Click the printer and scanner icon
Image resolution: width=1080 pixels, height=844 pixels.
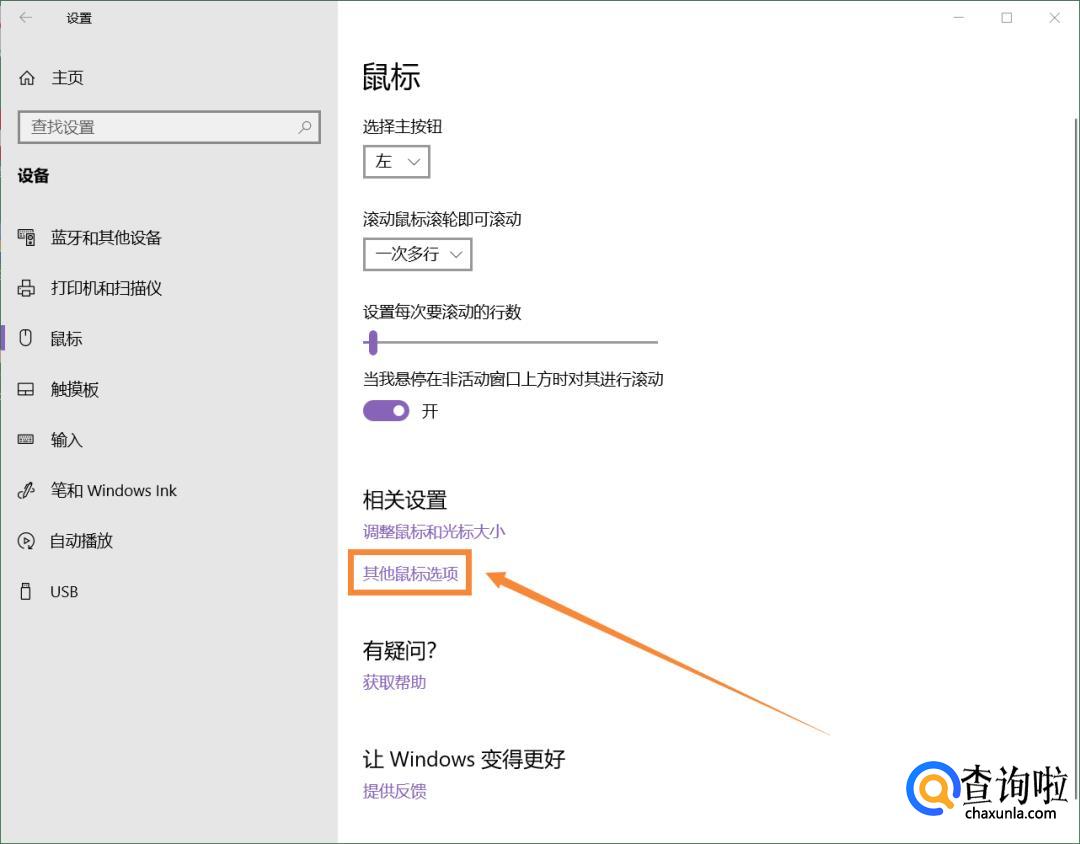click(x=26, y=288)
